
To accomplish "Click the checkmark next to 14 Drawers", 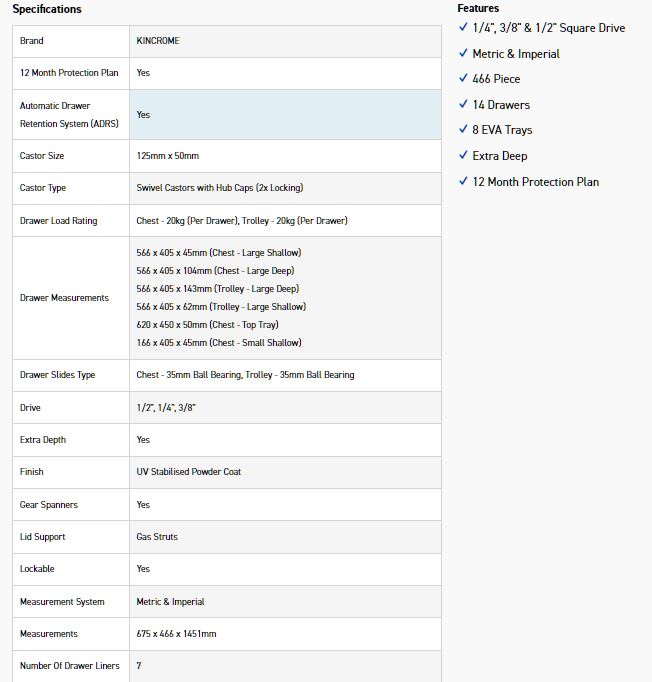I will coord(463,104).
